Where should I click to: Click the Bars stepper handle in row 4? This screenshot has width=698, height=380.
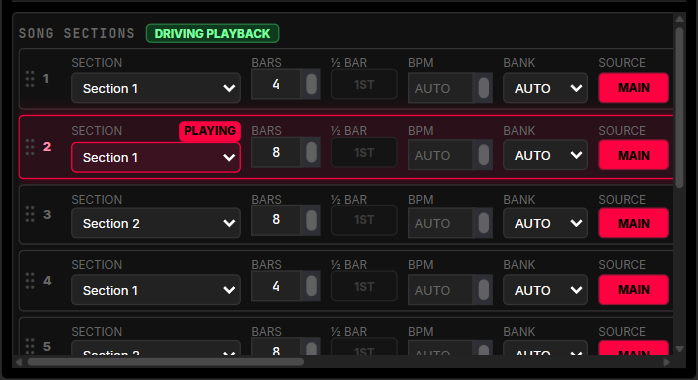(311, 286)
